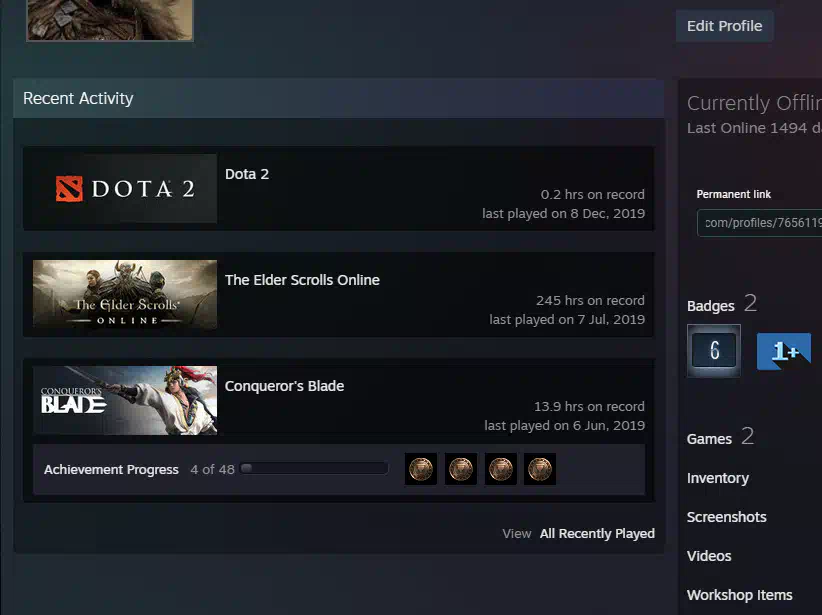Go to the Screenshots page
The width and height of the screenshot is (822, 615).
[x=727, y=517]
